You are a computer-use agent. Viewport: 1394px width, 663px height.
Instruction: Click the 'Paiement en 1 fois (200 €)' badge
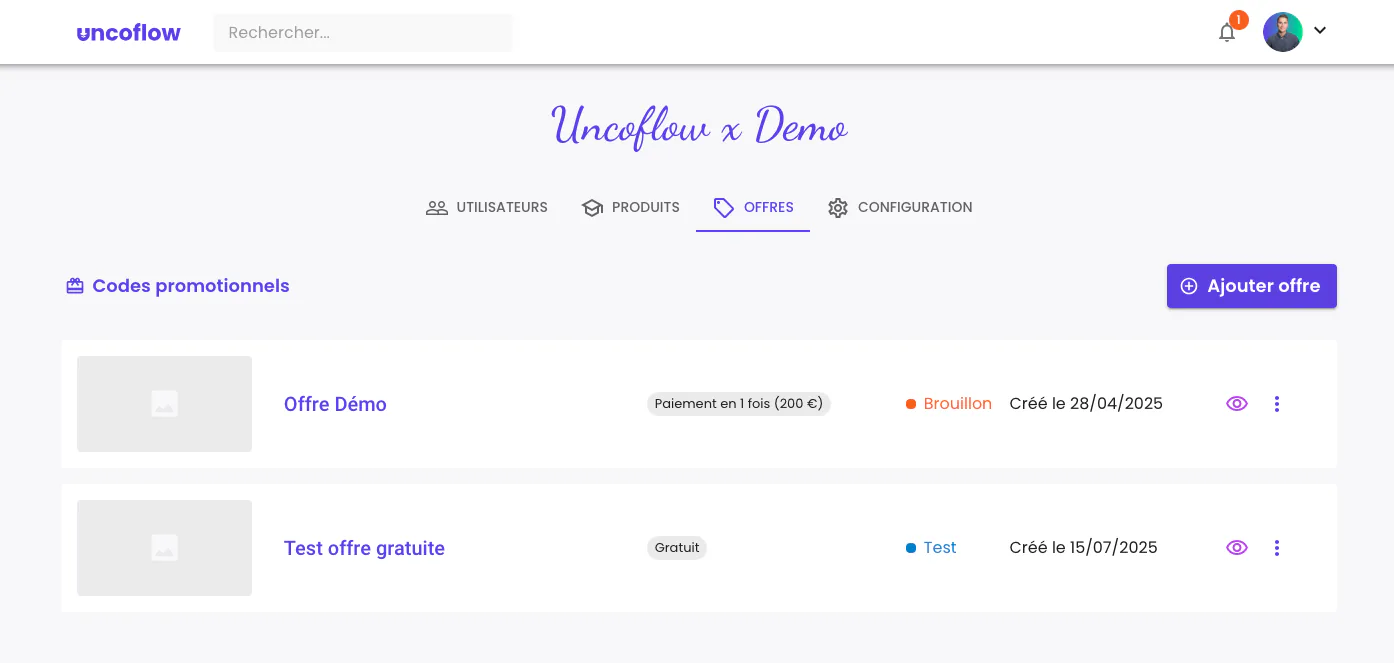pyautogui.click(x=739, y=404)
